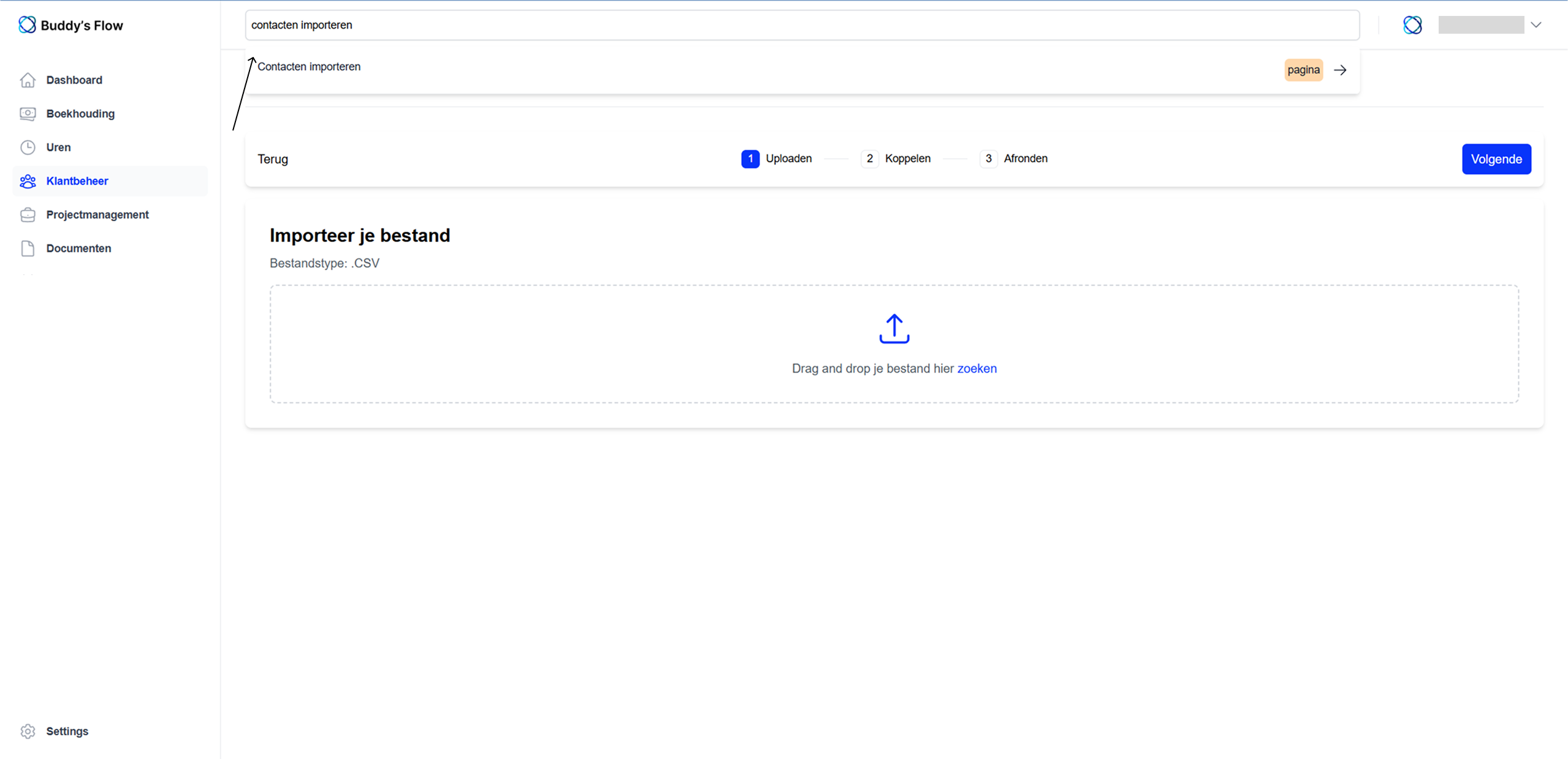The height and width of the screenshot is (759, 1568).
Task: Focus the search field containing contacten importeren
Action: [802, 25]
